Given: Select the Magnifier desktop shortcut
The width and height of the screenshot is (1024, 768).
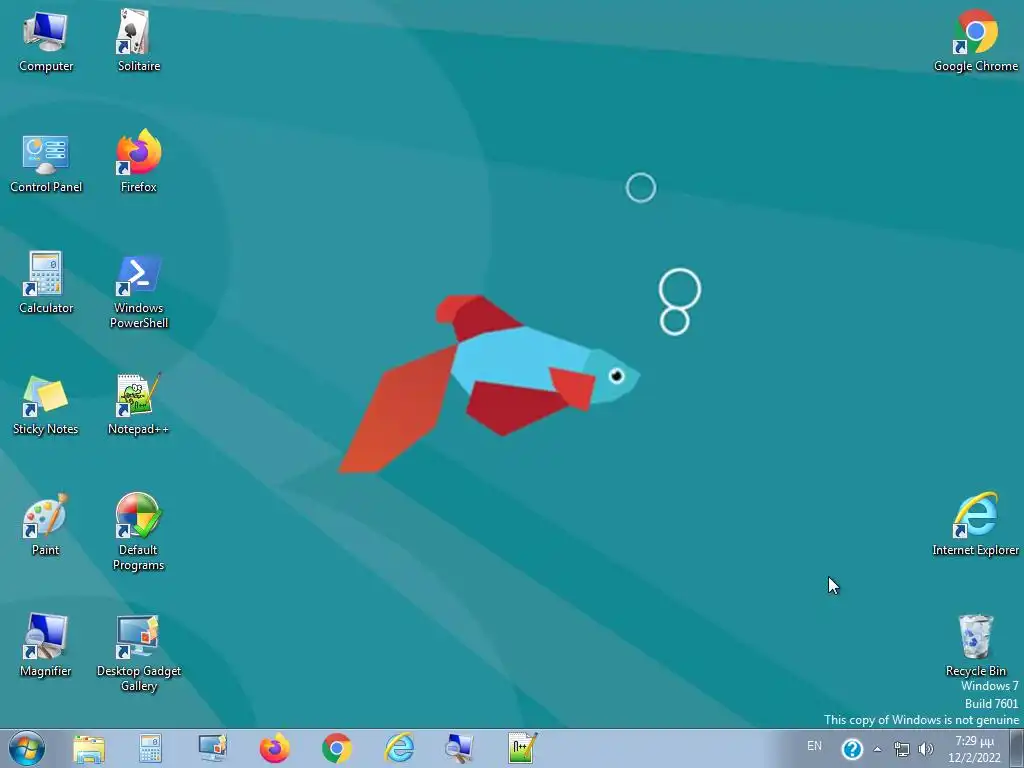Looking at the screenshot, I should point(46,647).
